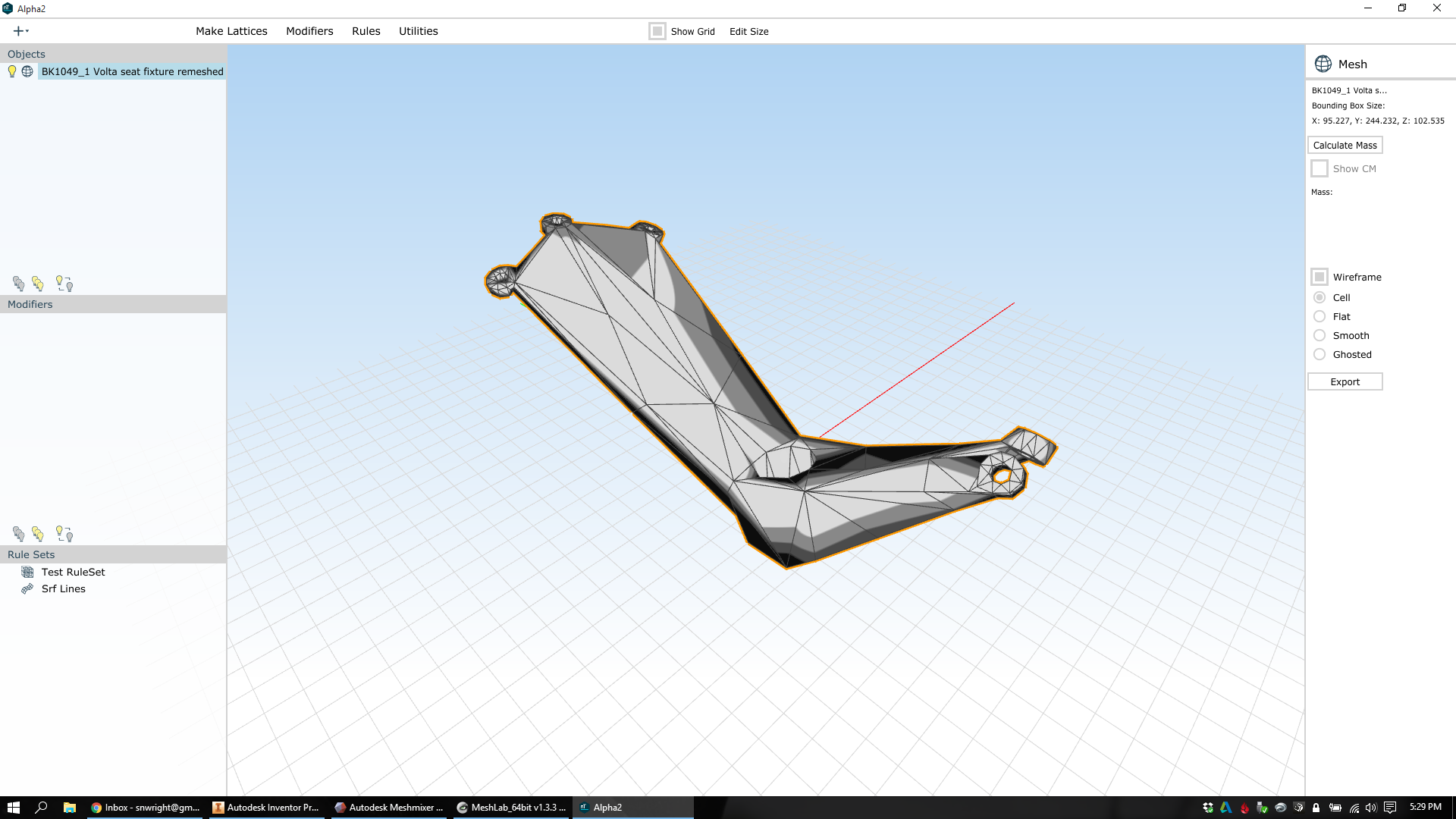The height and width of the screenshot is (819, 1456).
Task: Switch to Chrome Inbox taskbar window
Action: [145, 808]
